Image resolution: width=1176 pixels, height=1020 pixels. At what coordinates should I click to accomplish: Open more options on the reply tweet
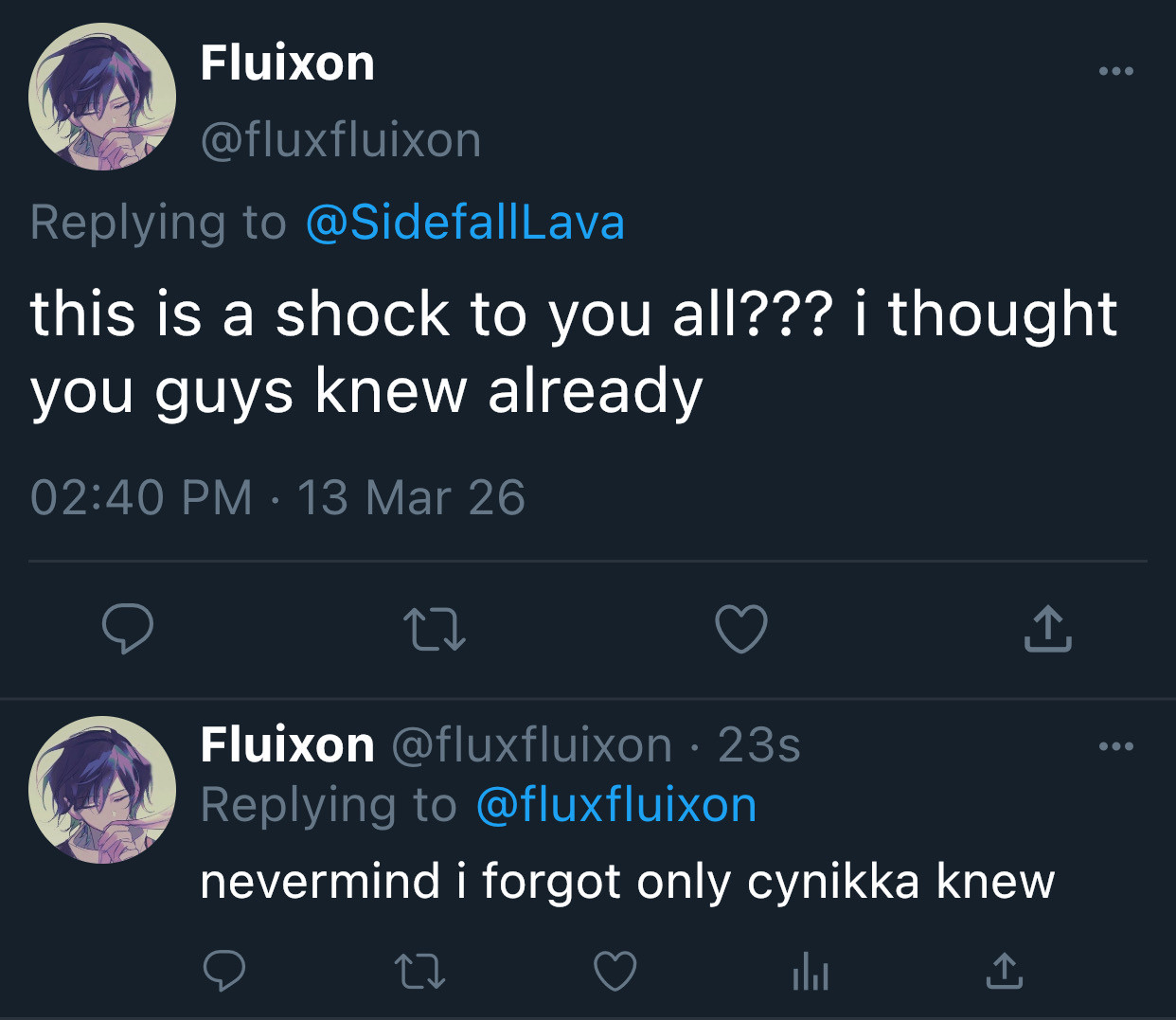pyautogui.click(x=1115, y=747)
